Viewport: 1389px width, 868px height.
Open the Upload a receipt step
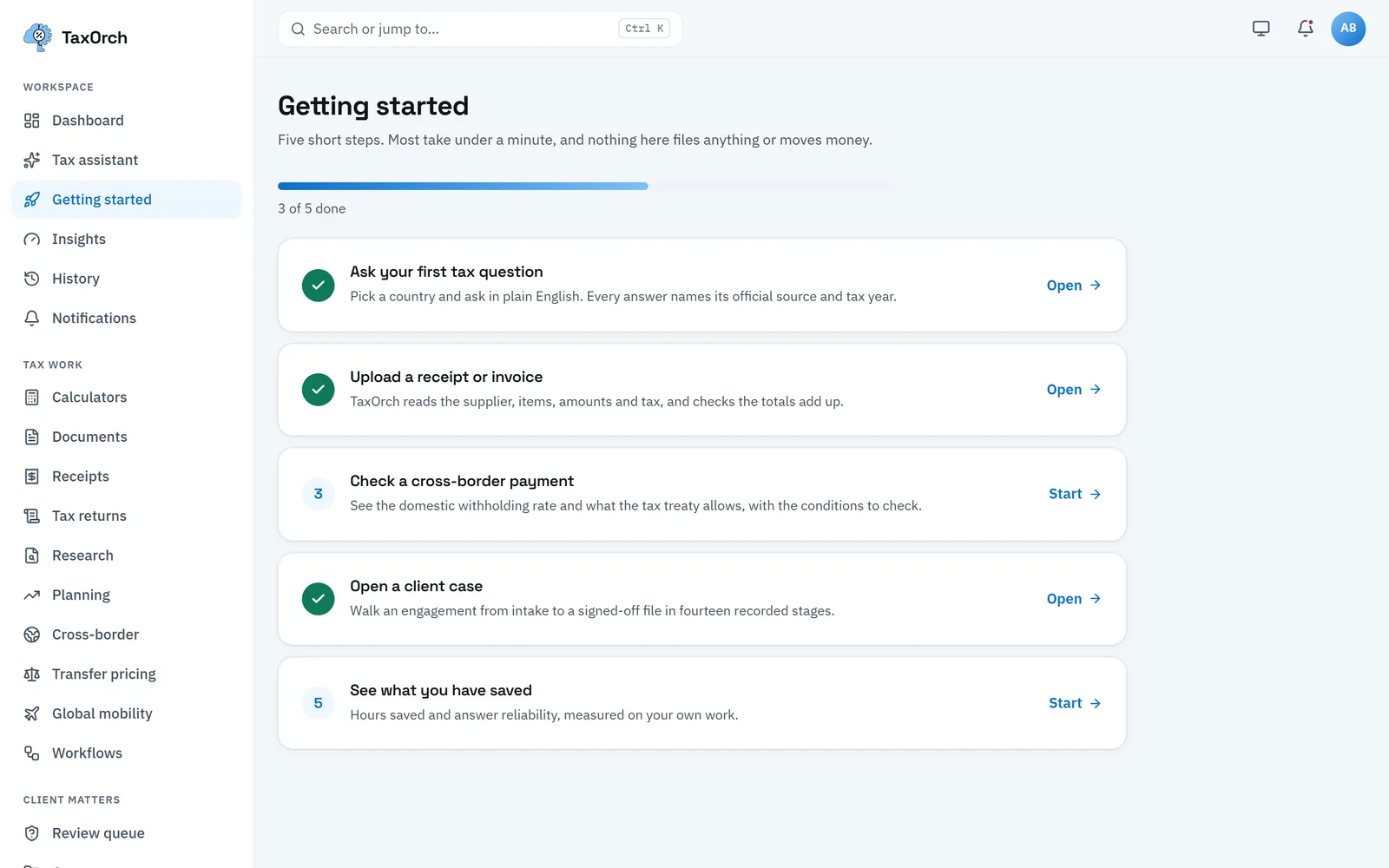1074,390
